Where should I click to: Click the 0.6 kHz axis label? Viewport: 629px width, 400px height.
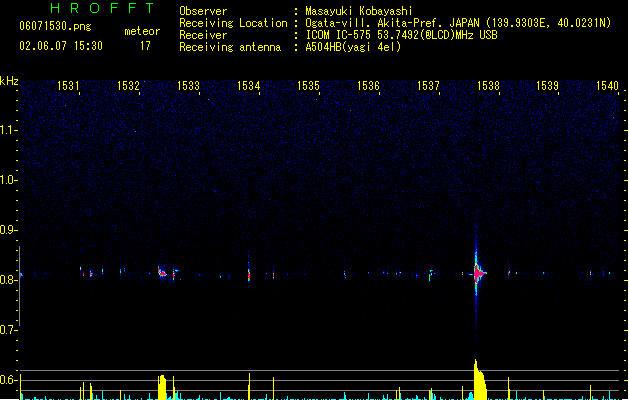[x=8, y=380]
